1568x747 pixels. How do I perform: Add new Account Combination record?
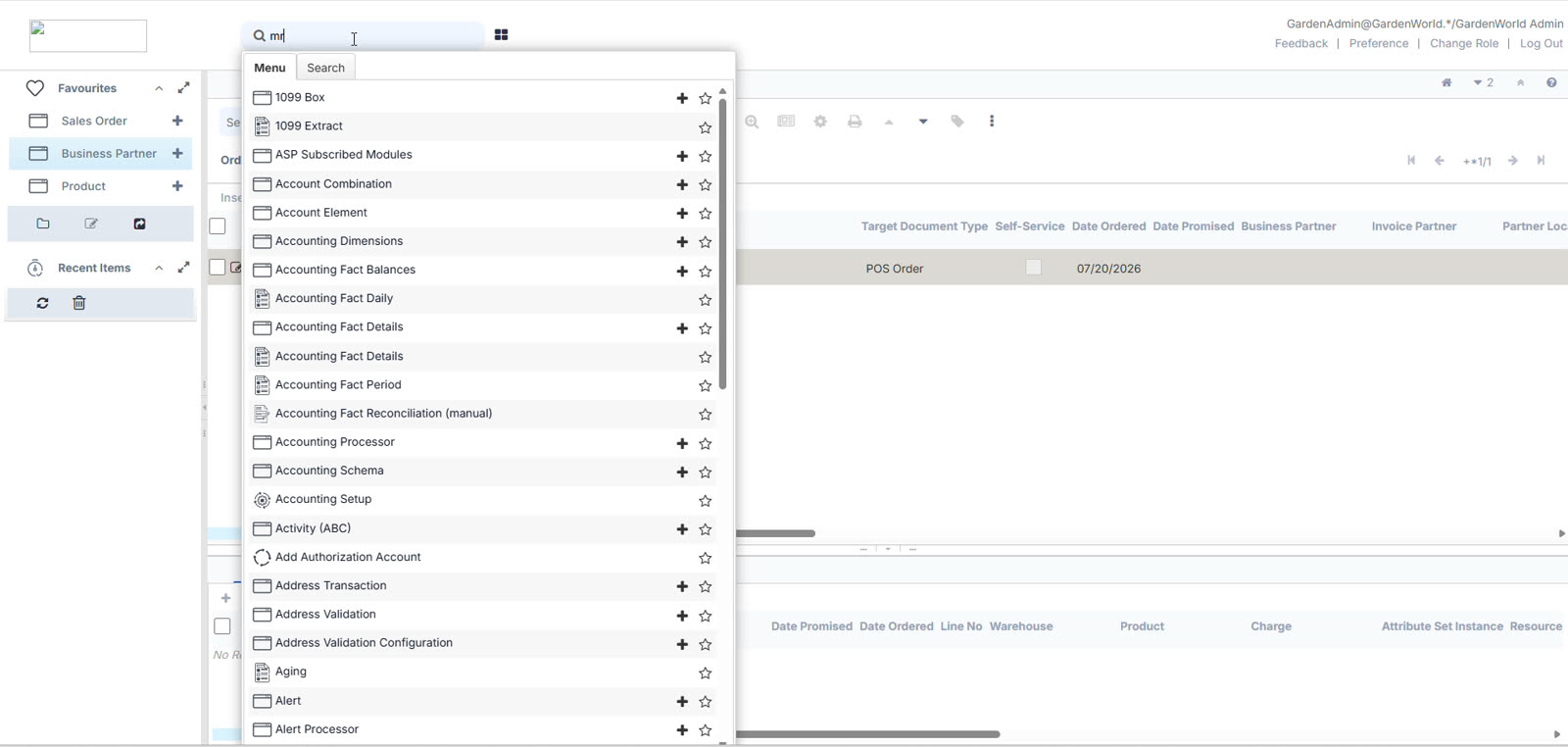click(682, 184)
